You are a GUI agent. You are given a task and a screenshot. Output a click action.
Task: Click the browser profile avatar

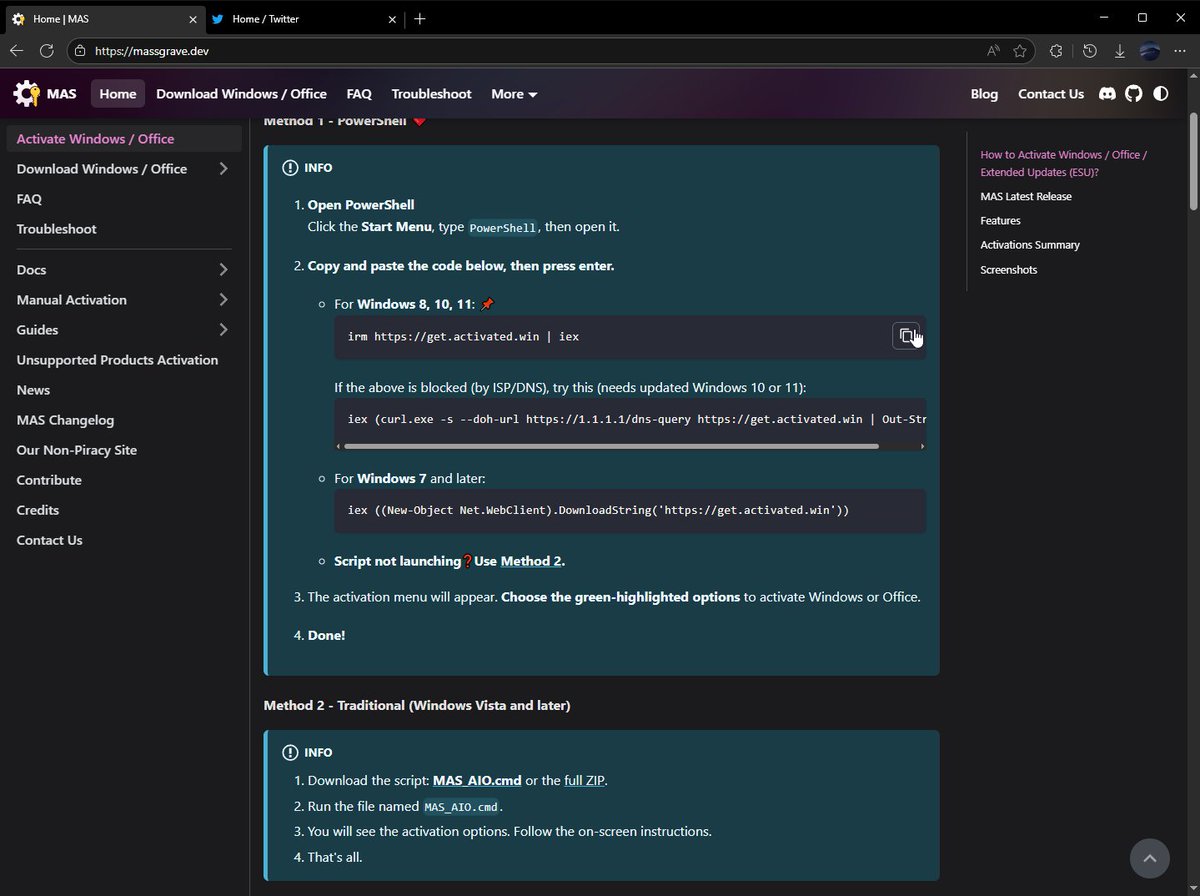[x=1150, y=51]
